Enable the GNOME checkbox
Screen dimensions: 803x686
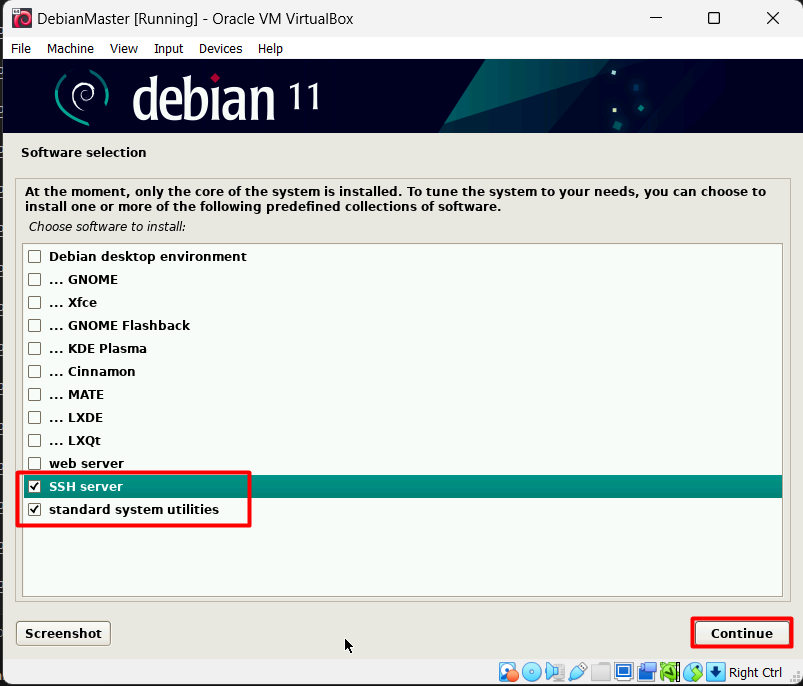[34, 280]
